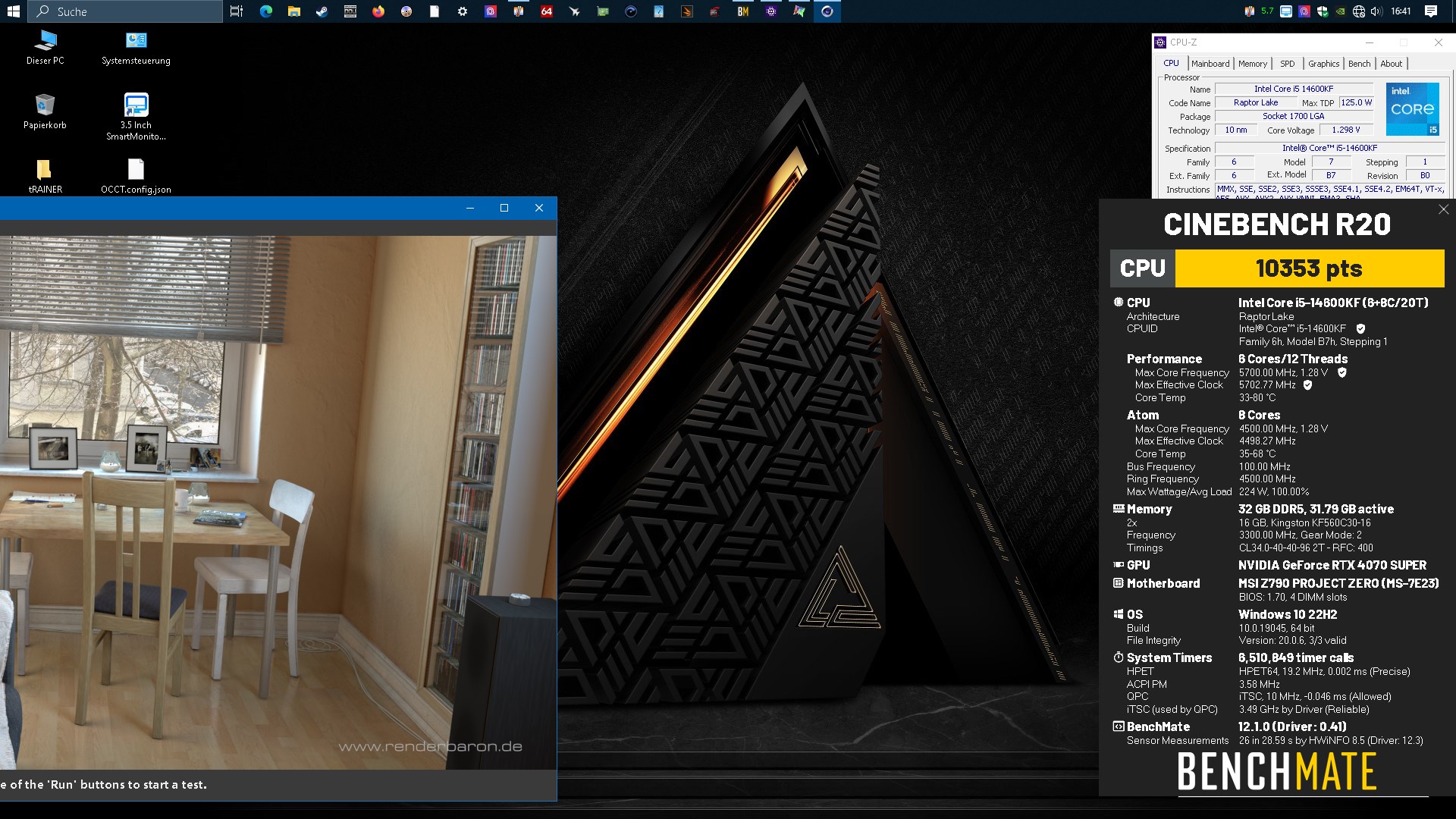Switch to Cinebench taskbar icon
Viewport: 1456px width, 819px height.
pyautogui.click(x=827, y=11)
